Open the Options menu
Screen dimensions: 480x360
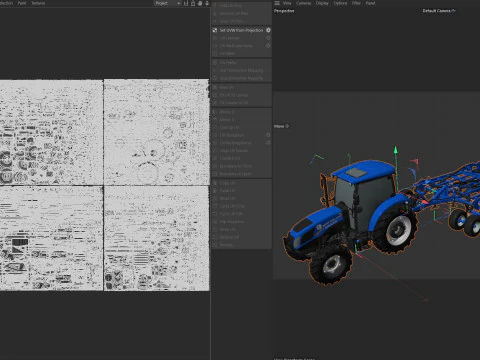pyautogui.click(x=340, y=3)
